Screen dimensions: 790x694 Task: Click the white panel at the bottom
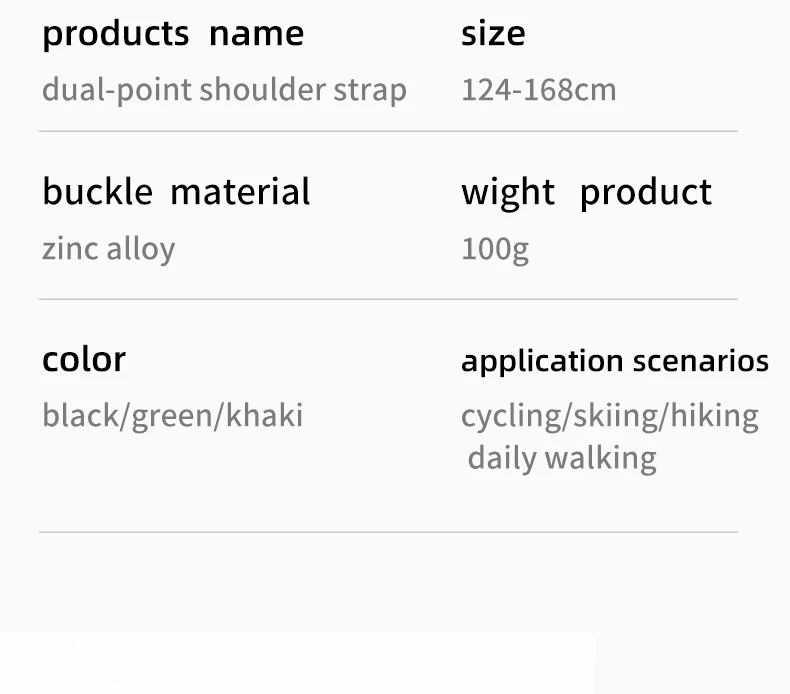(x=298, y=663)
